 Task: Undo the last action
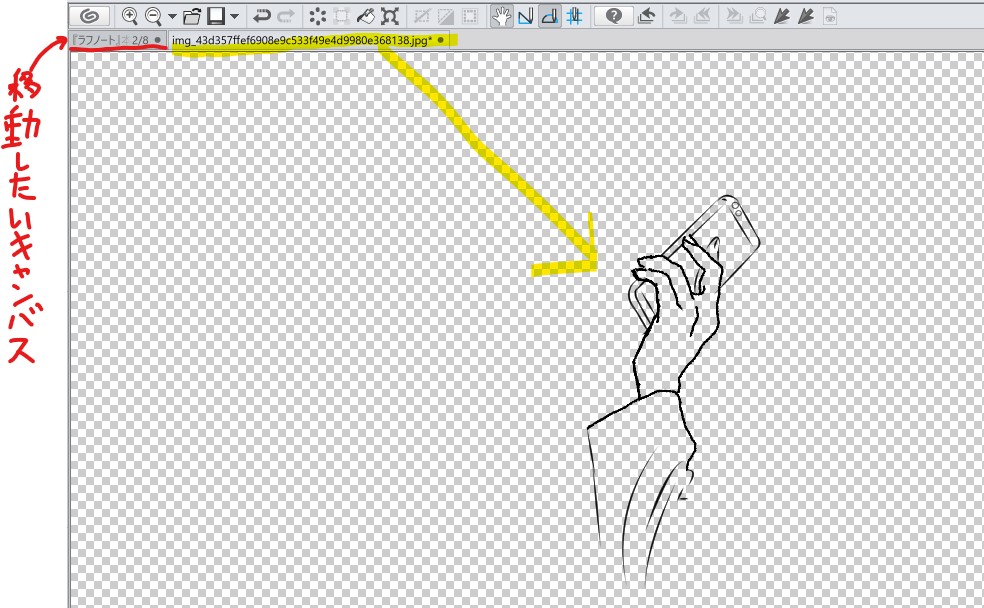click(x=261, y=16)
